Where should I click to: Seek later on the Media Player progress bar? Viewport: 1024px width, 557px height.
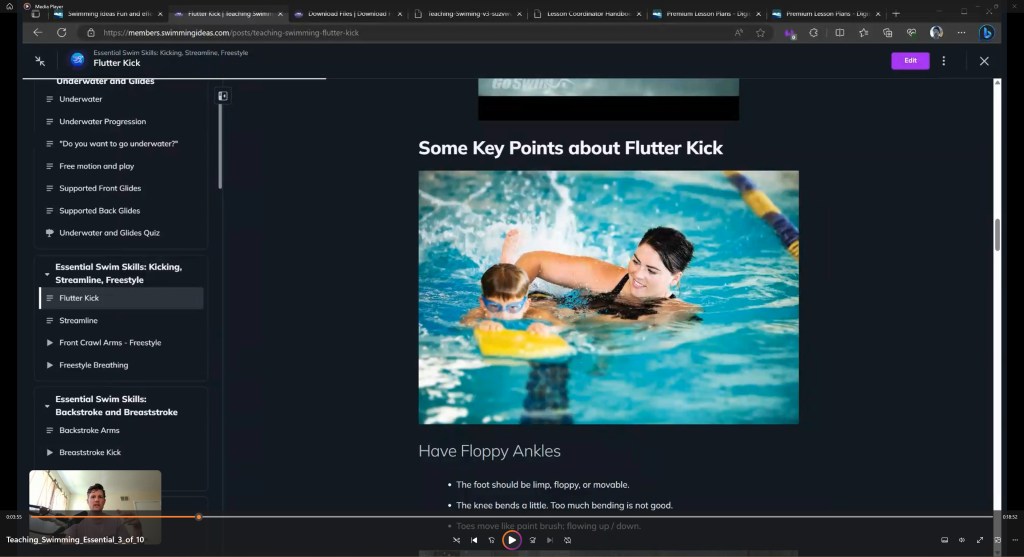(596, 517)
